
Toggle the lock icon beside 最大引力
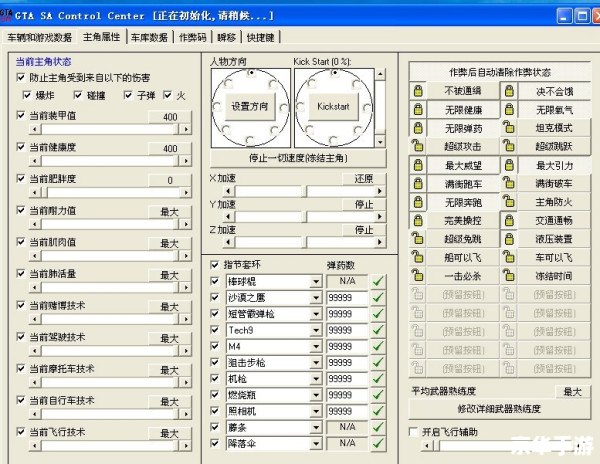pyautogui.click(x=509, y=165)
